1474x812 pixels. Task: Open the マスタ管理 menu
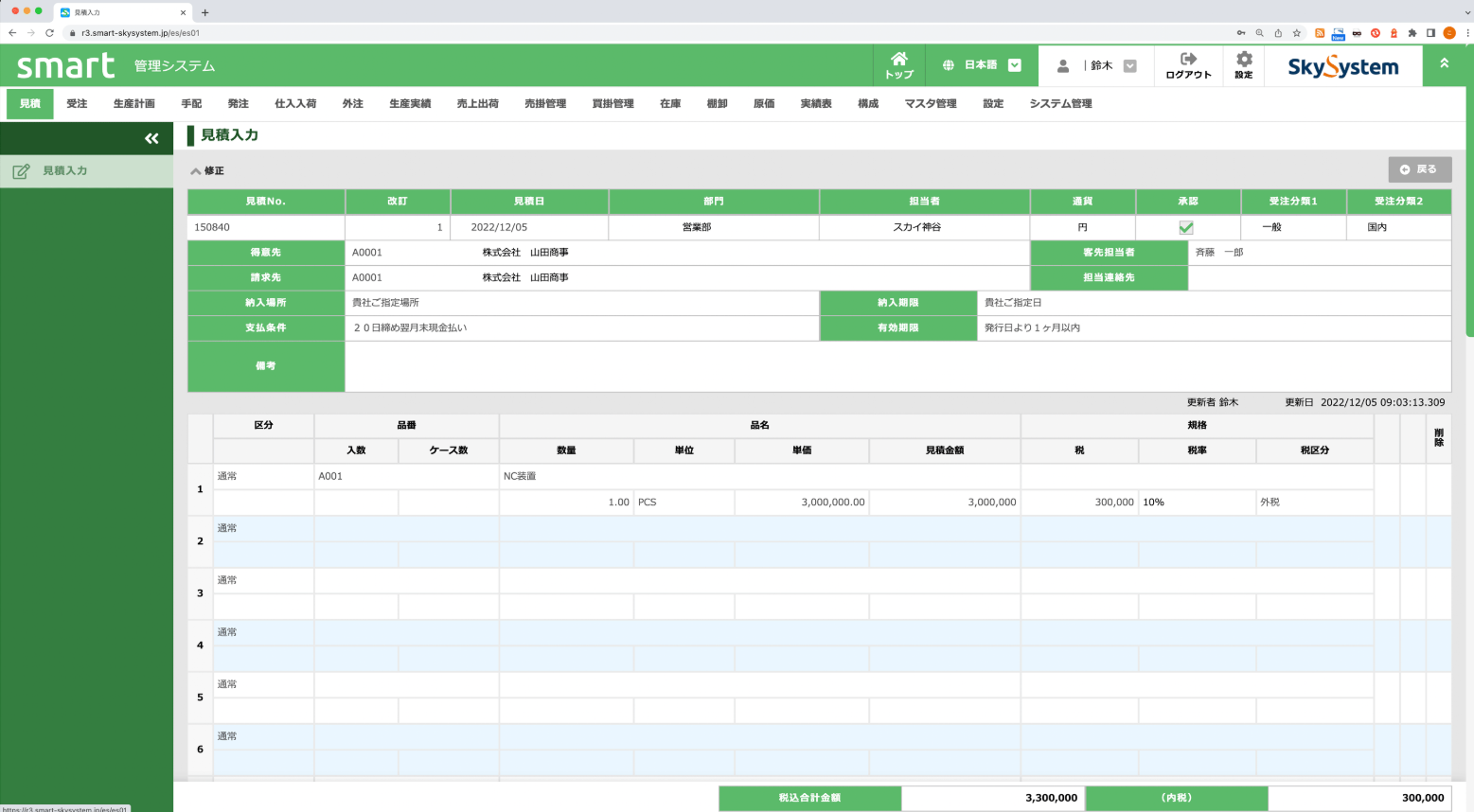coord(931,104)
